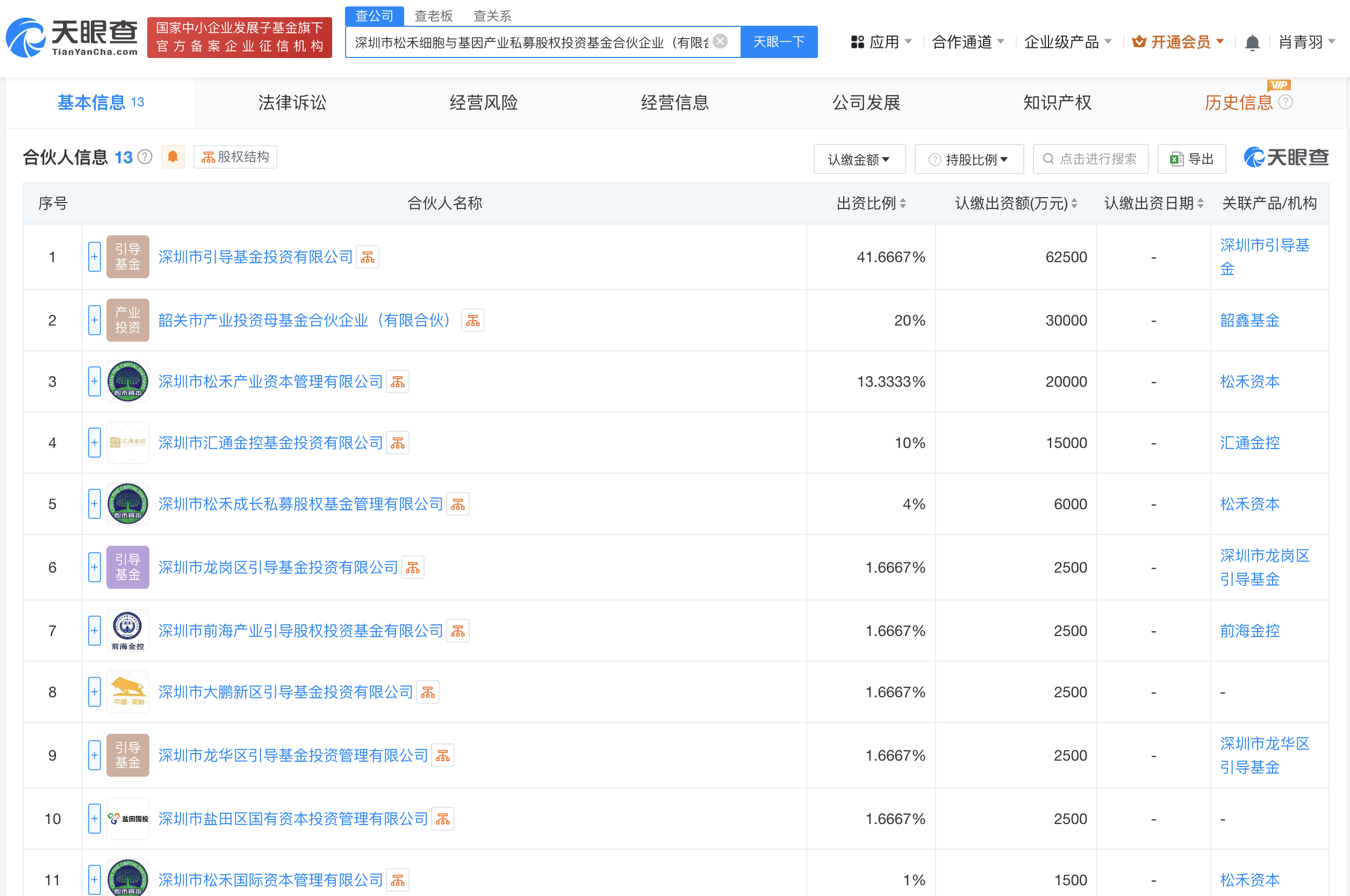Click the 点击进行搜索 search field
This screenshot has width=1350, height=896.
[1090, 159]
